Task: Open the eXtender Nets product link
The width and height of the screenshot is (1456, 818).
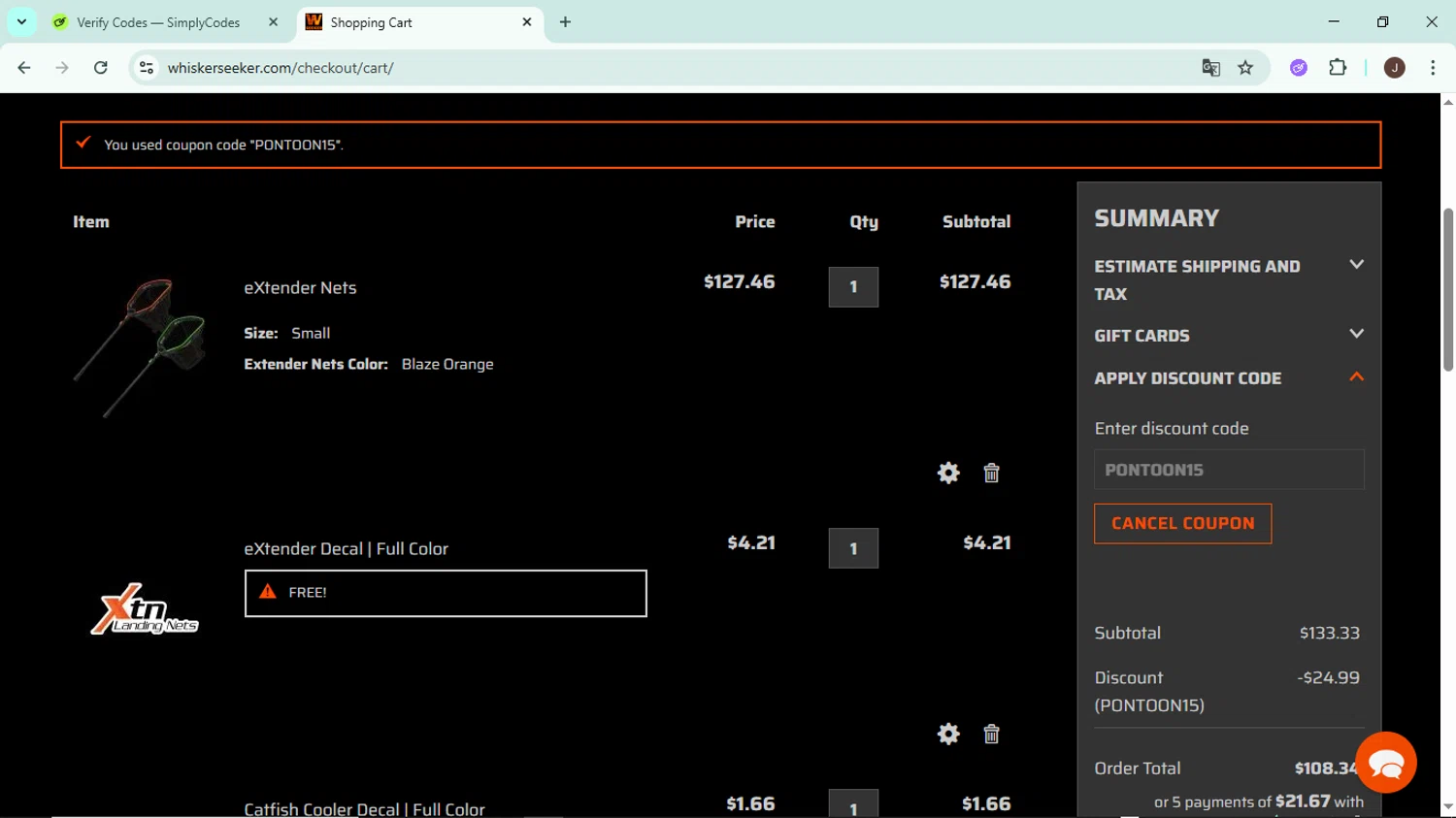Action: point(300,288)
